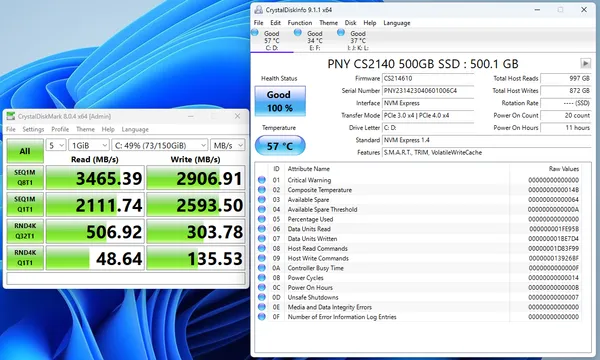Screen dimensions: 600x360
Task: Click the CrystalDiskInfo app icon in title bar
Action: pyautogui.click(x=259, y=10)
